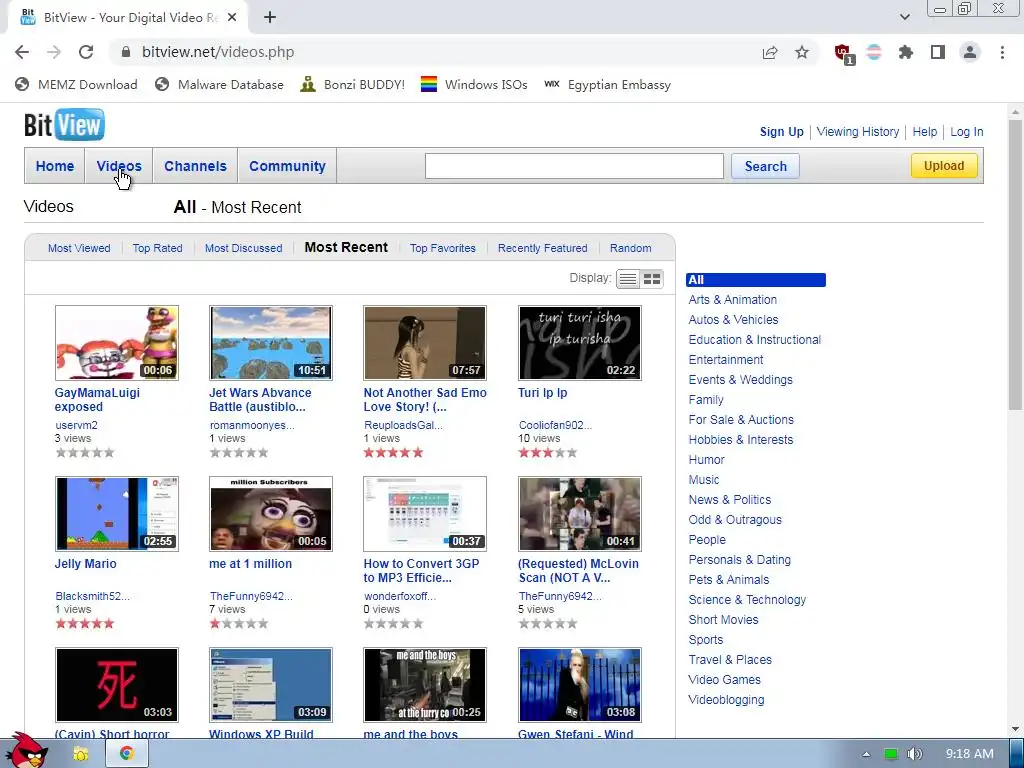
Task: Toggle the browser side panel icon
Action: coord(938,52)
